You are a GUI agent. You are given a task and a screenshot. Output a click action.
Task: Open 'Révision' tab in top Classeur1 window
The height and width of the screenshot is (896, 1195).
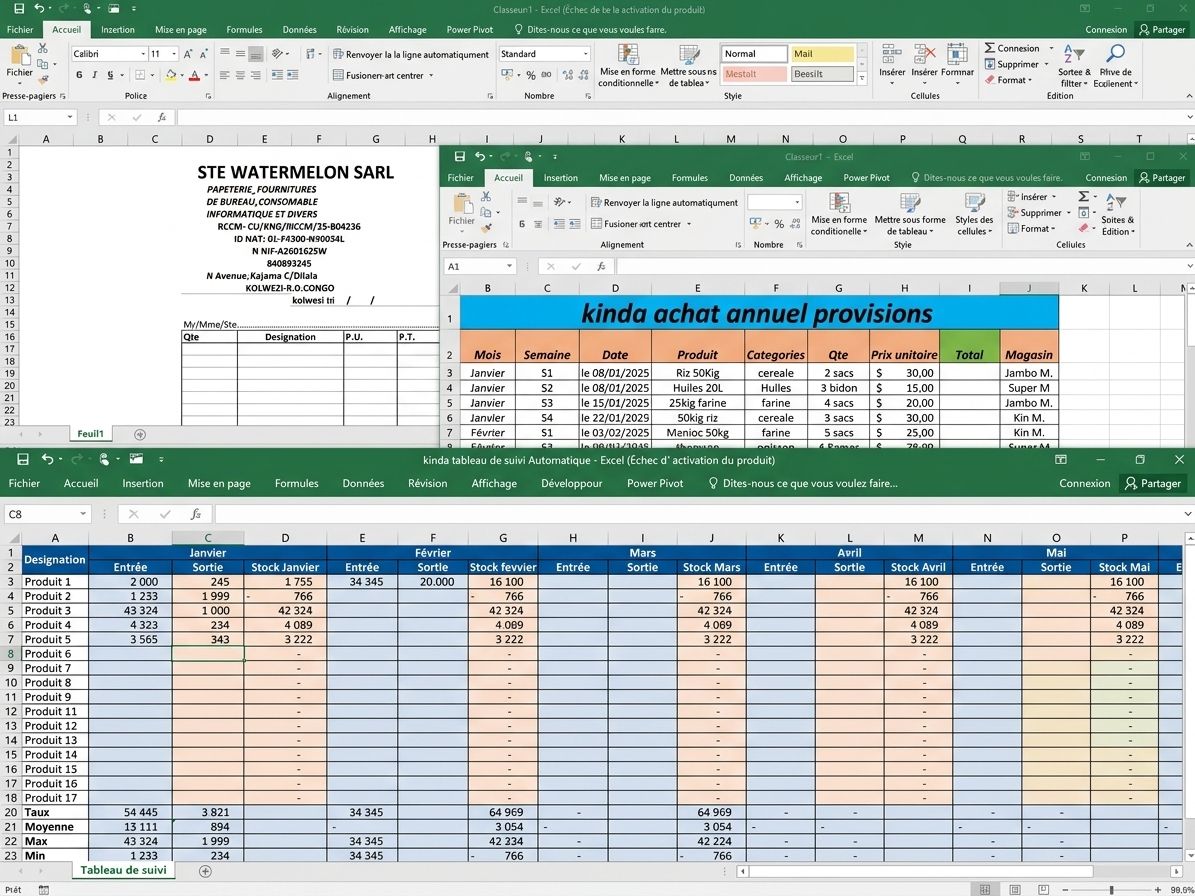tap(352, 30)
